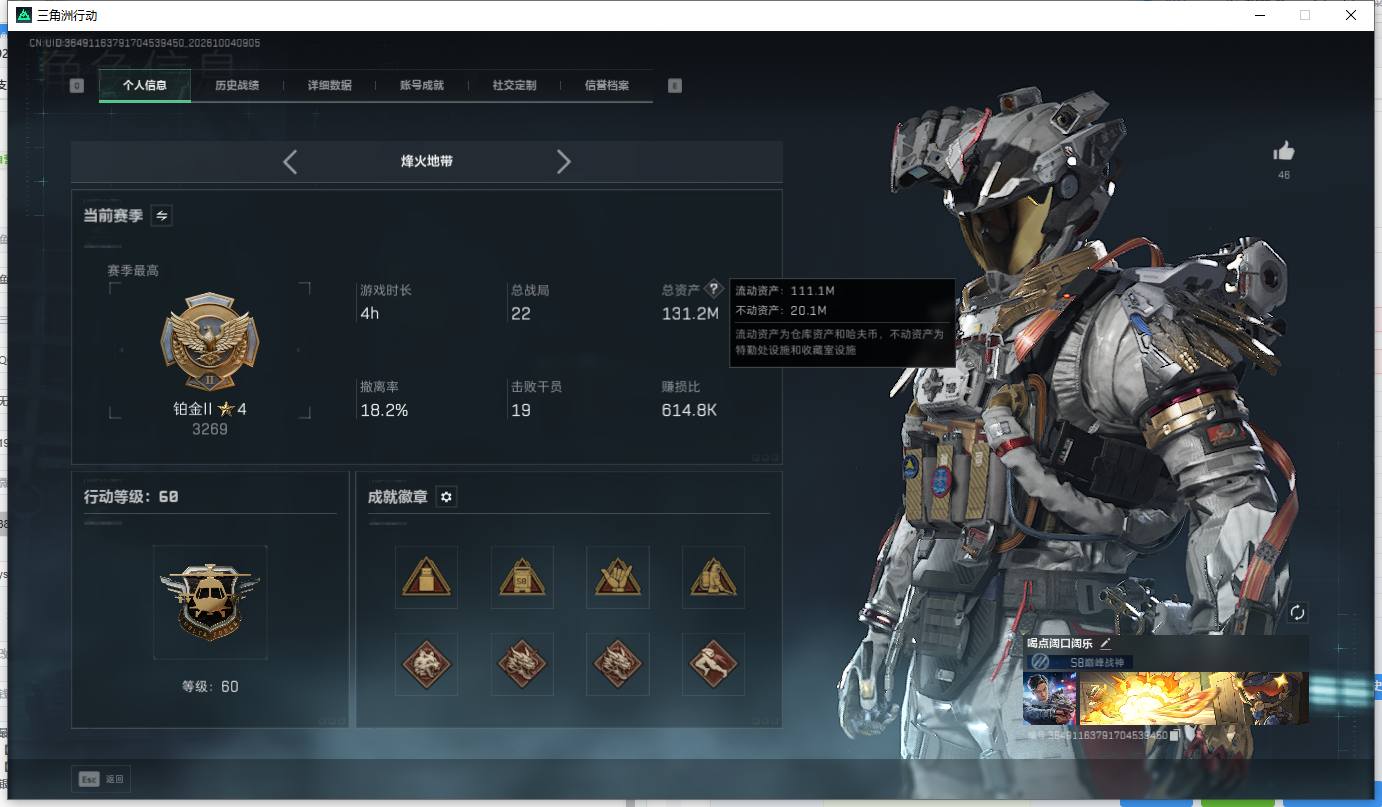Screen dimensions: 1382x807
Task: Click the 614.8K profit ratio value
Action: [689, 411]
